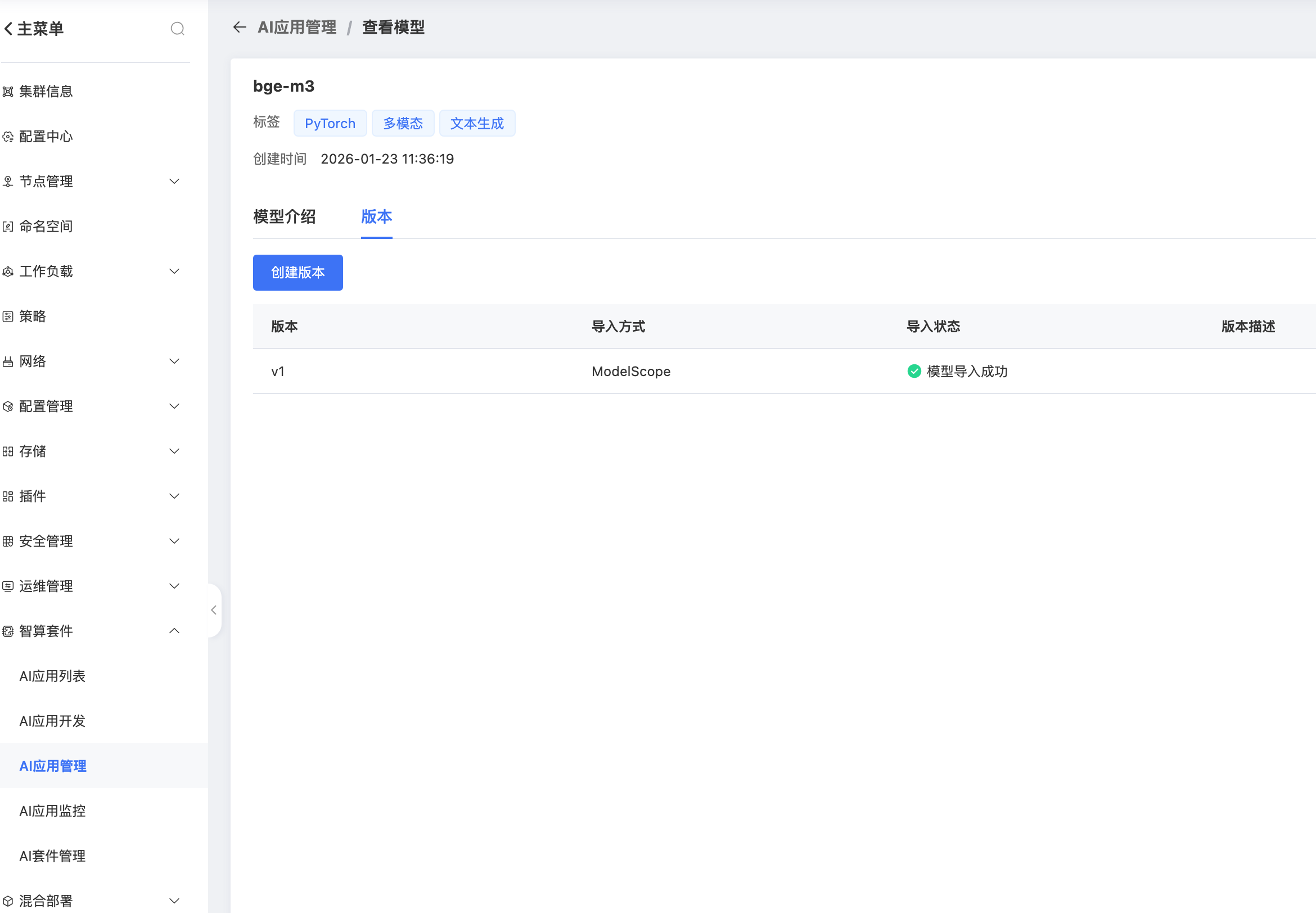
Task: Click the 策略 sidebar icon
Action: click(8, 317)
